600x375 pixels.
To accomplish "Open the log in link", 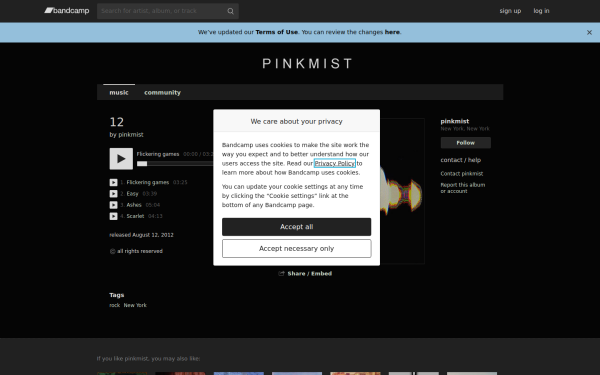I will pyautogui.click(x=541, y=11).
